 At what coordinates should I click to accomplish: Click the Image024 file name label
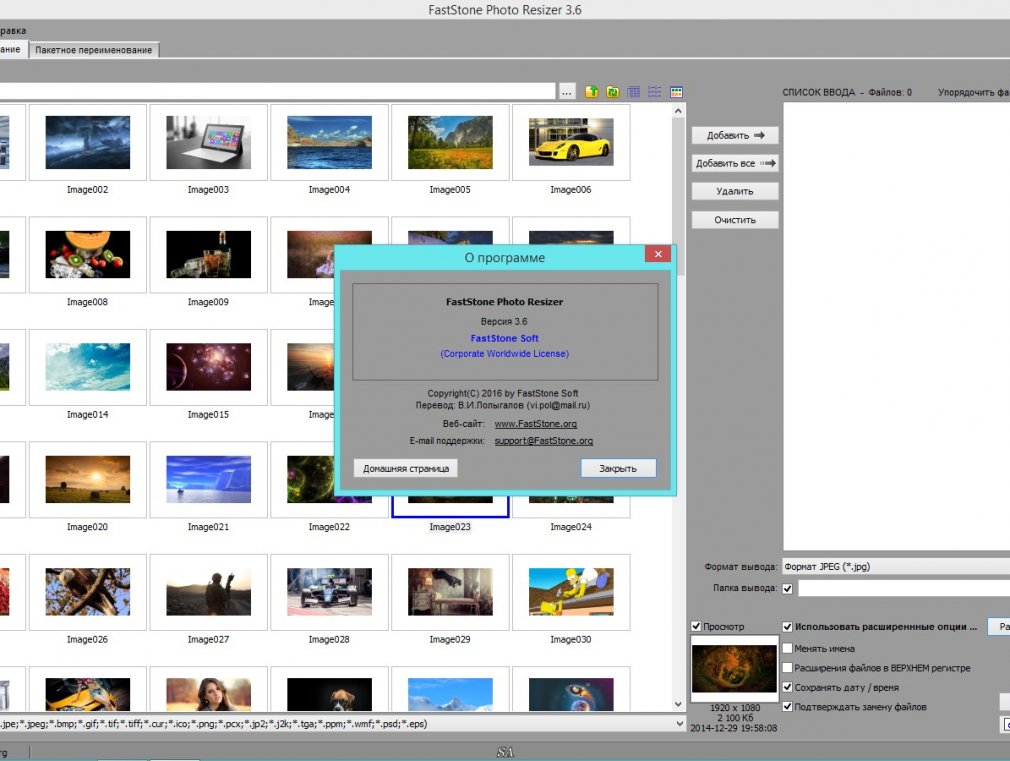pyautogui.click(x=571, y=527)
